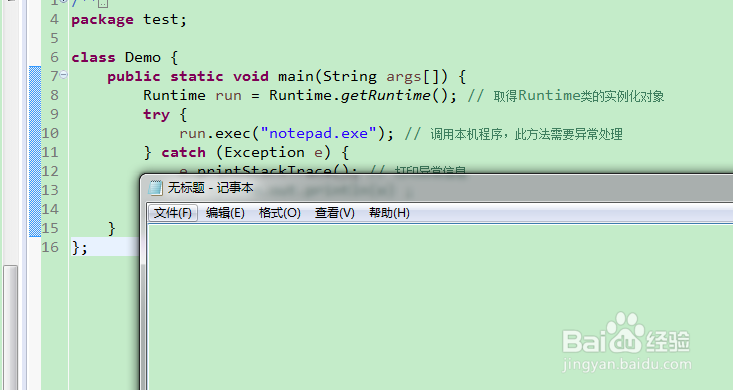
Task: Click the "args" parameter on line 7
Action: pos(404,77)
